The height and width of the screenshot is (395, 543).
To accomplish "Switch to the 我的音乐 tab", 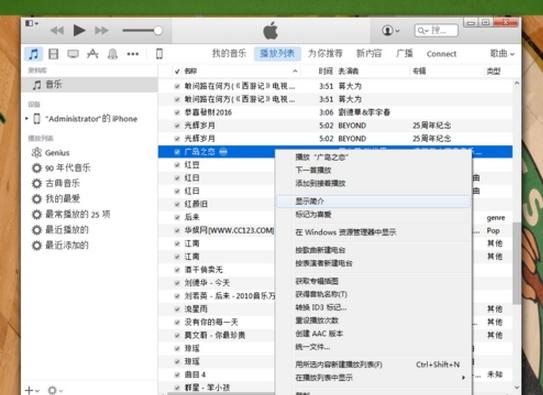I will (229, 53).
